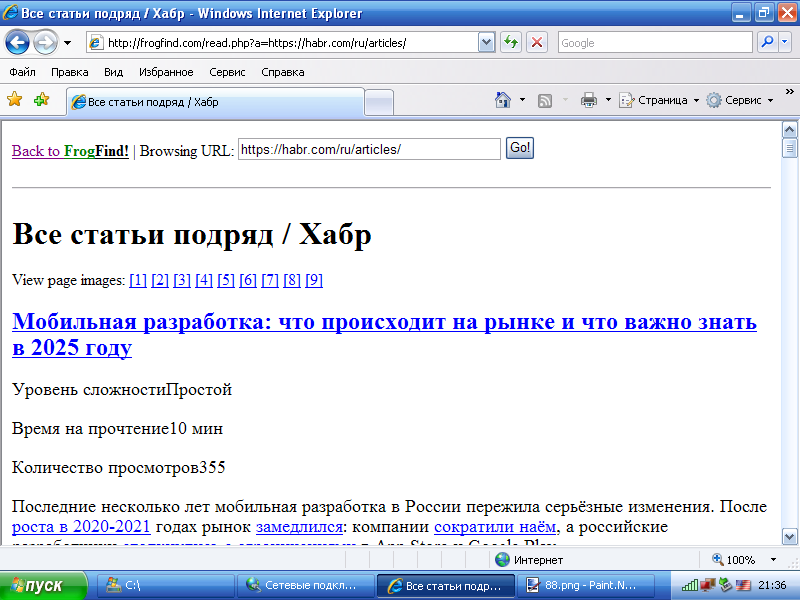This screenshot has width=800, height=600.
Task: Open Favorites Center star icon
Action: 15,99
